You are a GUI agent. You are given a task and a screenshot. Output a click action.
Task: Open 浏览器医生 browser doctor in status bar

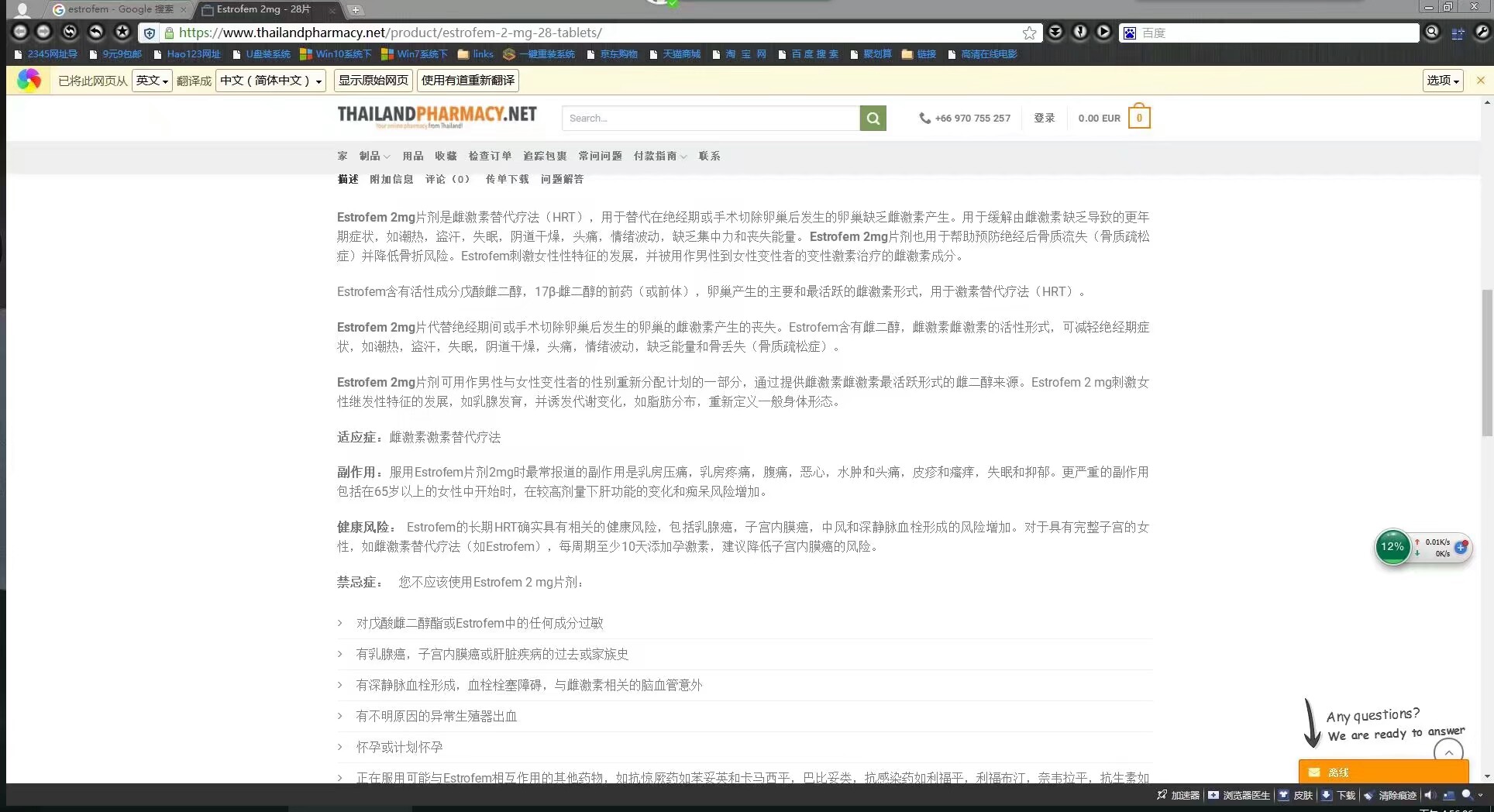click(x=1239, y=795)
